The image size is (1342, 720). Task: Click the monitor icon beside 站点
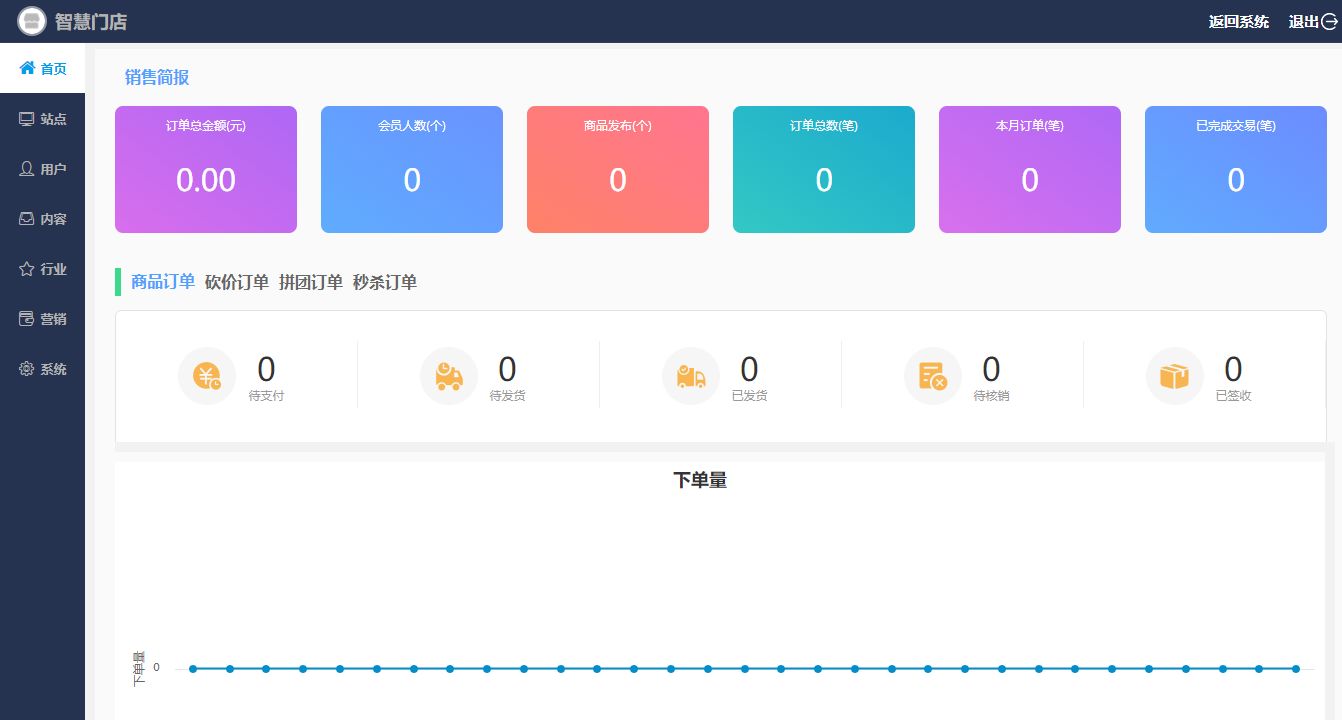click(x=27, y=118)
